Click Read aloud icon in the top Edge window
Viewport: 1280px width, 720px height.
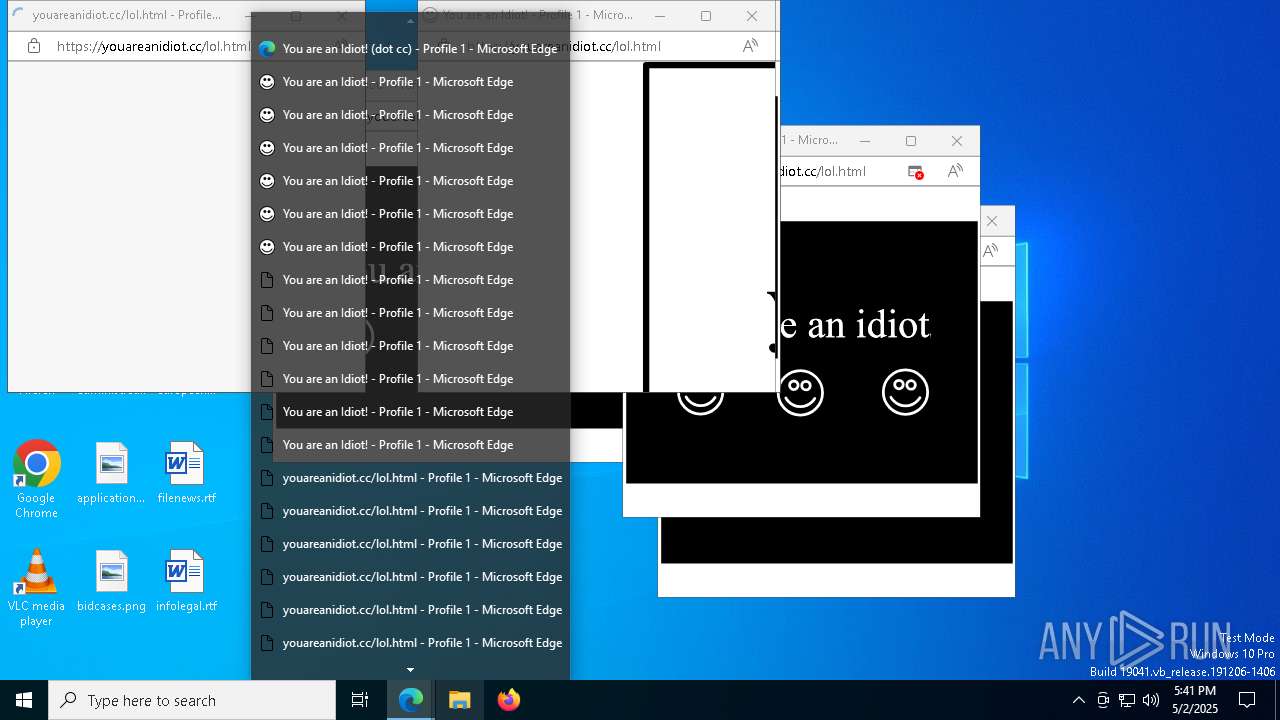pyautogui.click(x=750, y=46)
